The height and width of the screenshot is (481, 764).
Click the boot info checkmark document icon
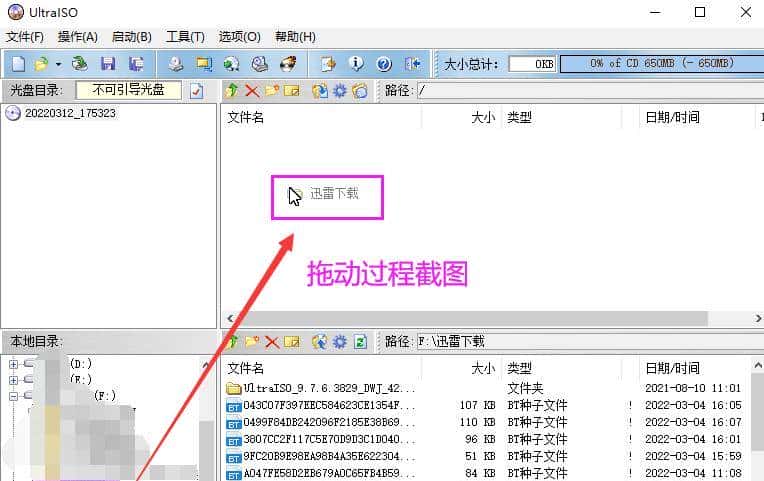point(196,91)
